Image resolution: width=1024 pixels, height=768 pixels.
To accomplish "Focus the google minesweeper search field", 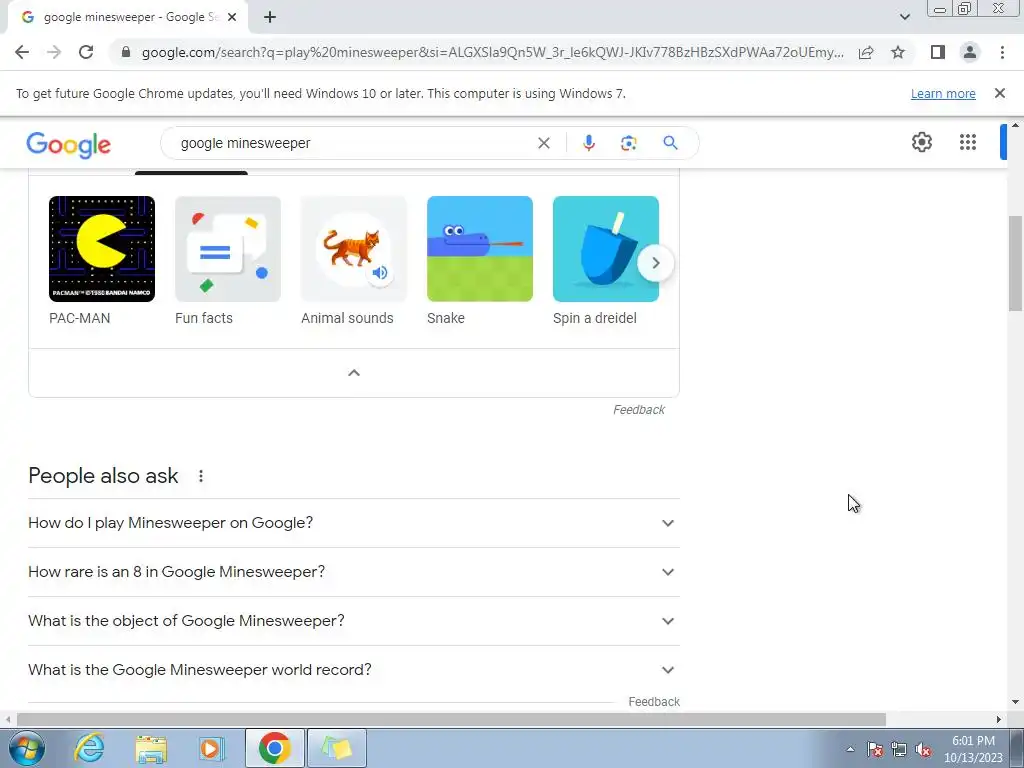I will 353,143.
